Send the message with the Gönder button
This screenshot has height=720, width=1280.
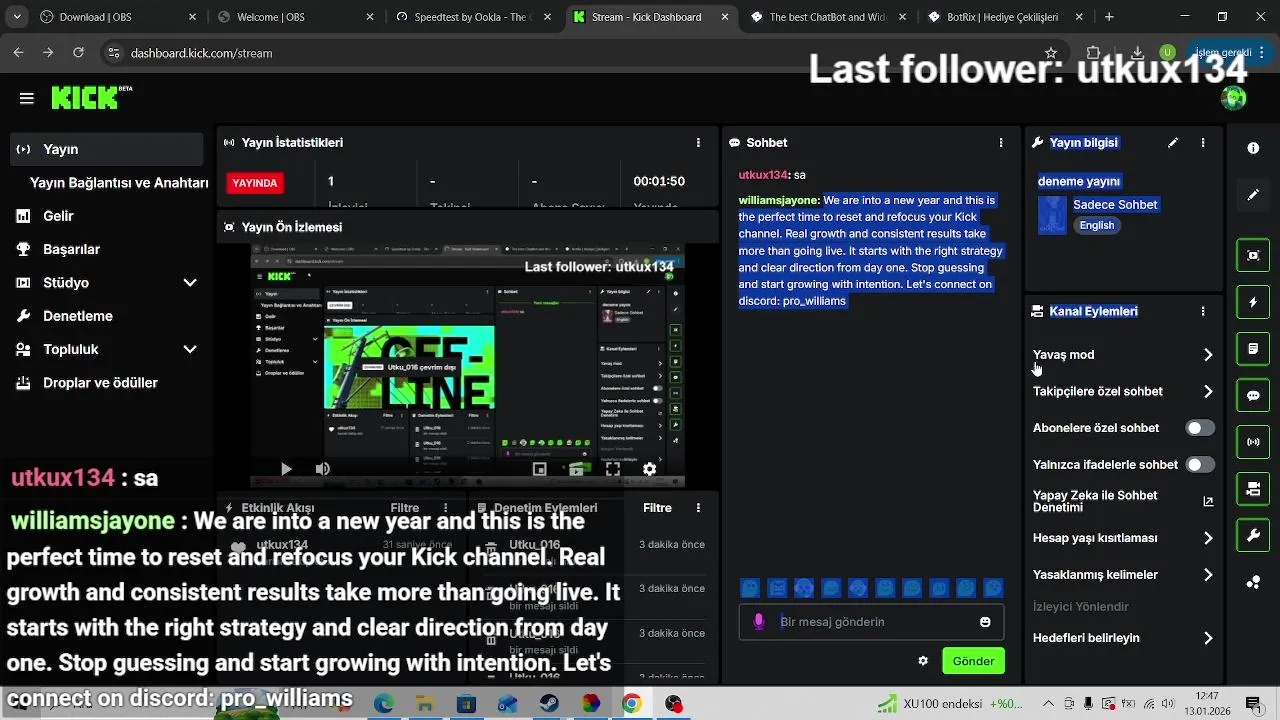(x=973, y=661)
